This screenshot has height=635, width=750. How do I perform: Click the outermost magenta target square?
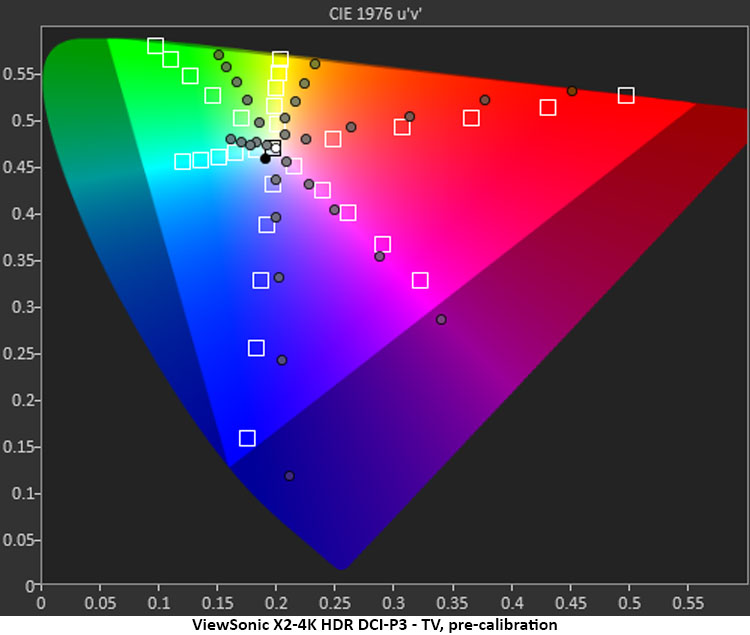pos(420,280)
